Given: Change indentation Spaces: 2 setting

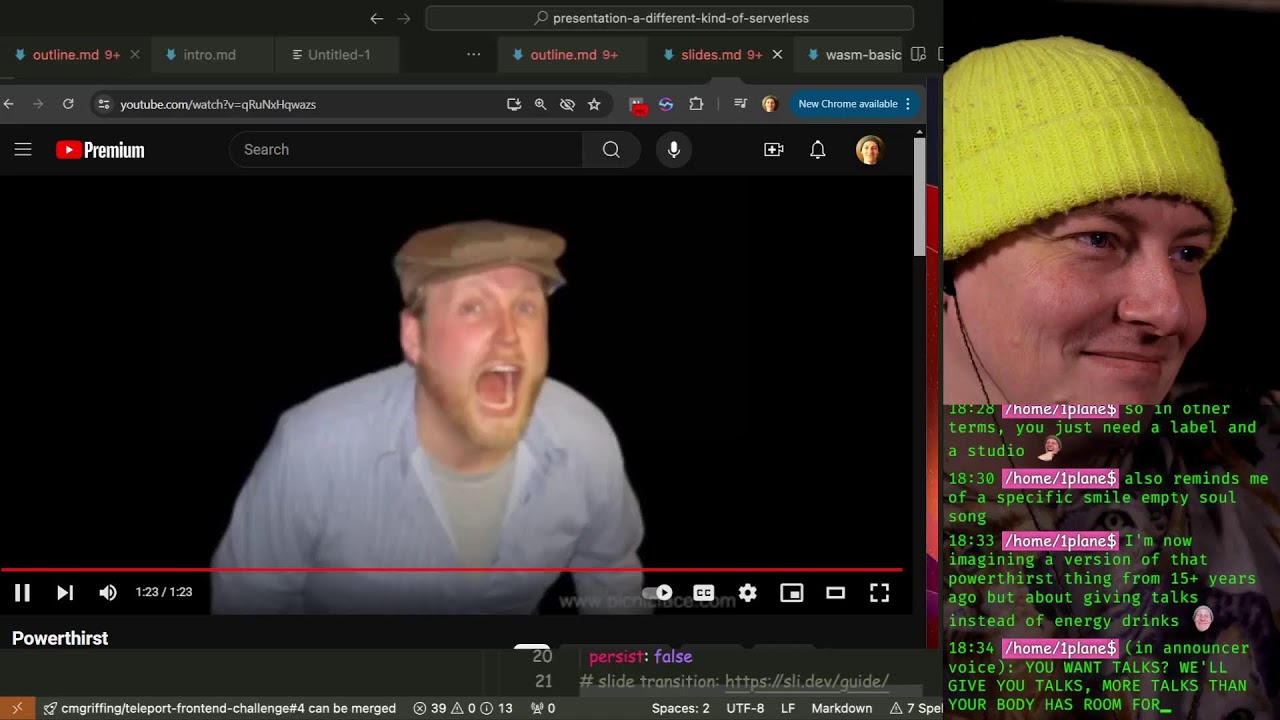Looking at the screenshot, I should (x=681, y=708).
